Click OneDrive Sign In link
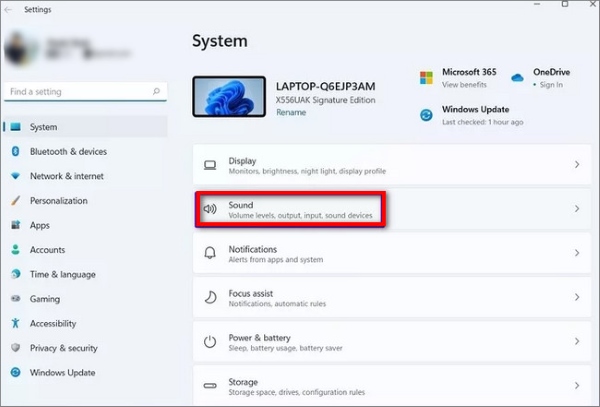The height and width of the screenshot is (407, 600). click(x=551, y=85)
